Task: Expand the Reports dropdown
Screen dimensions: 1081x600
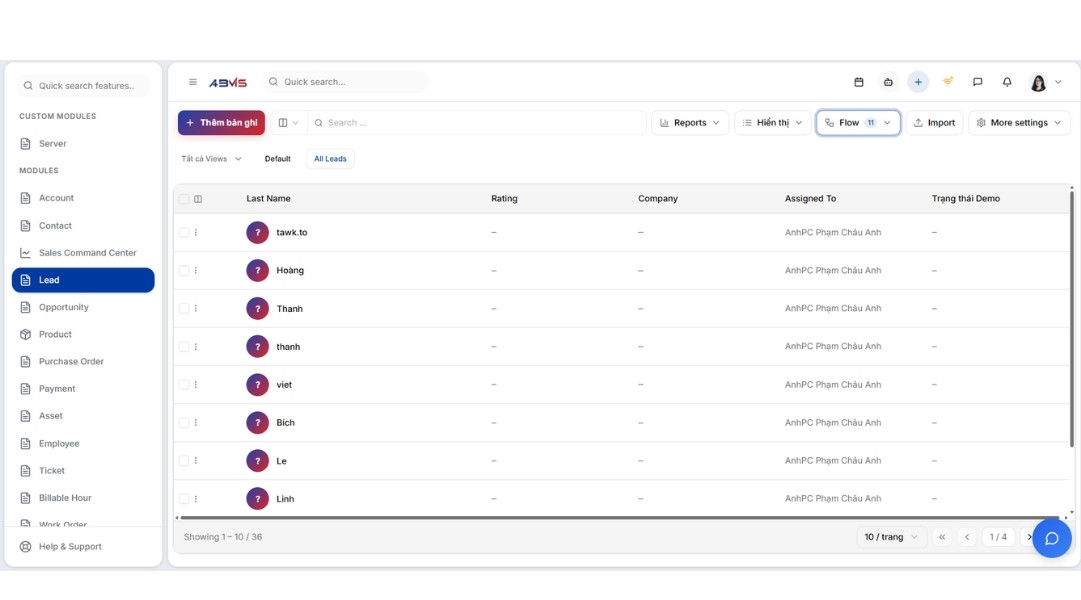Action: pos(690,121)
